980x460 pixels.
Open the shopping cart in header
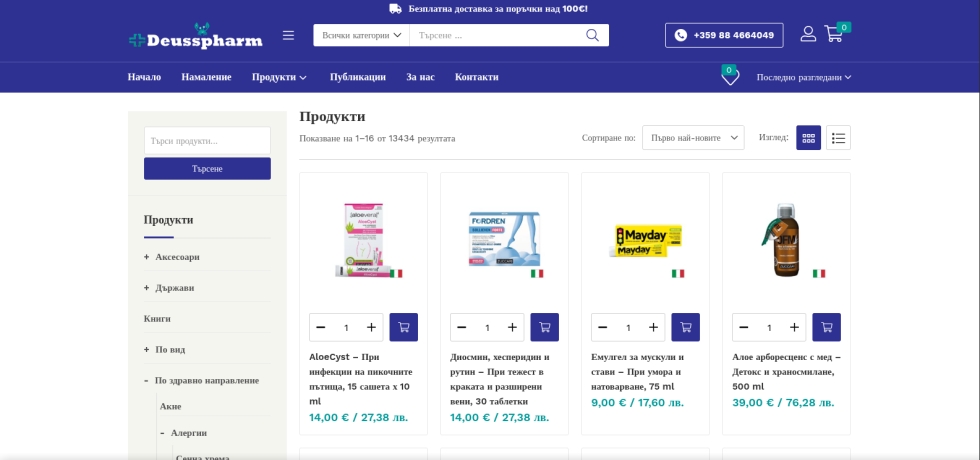pyautogui.click(x=834, y=34)
